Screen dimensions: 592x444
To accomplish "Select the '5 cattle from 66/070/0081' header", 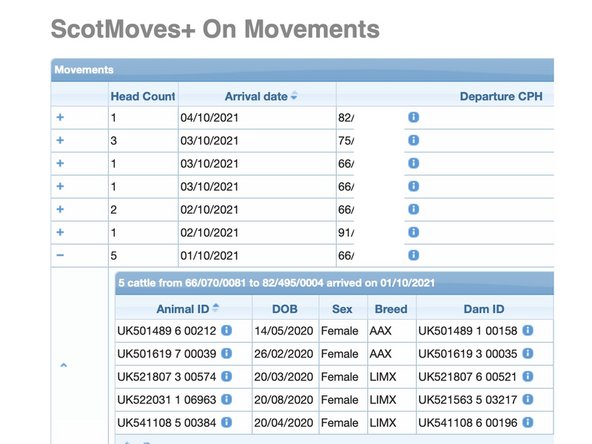I will coord(335,283).
